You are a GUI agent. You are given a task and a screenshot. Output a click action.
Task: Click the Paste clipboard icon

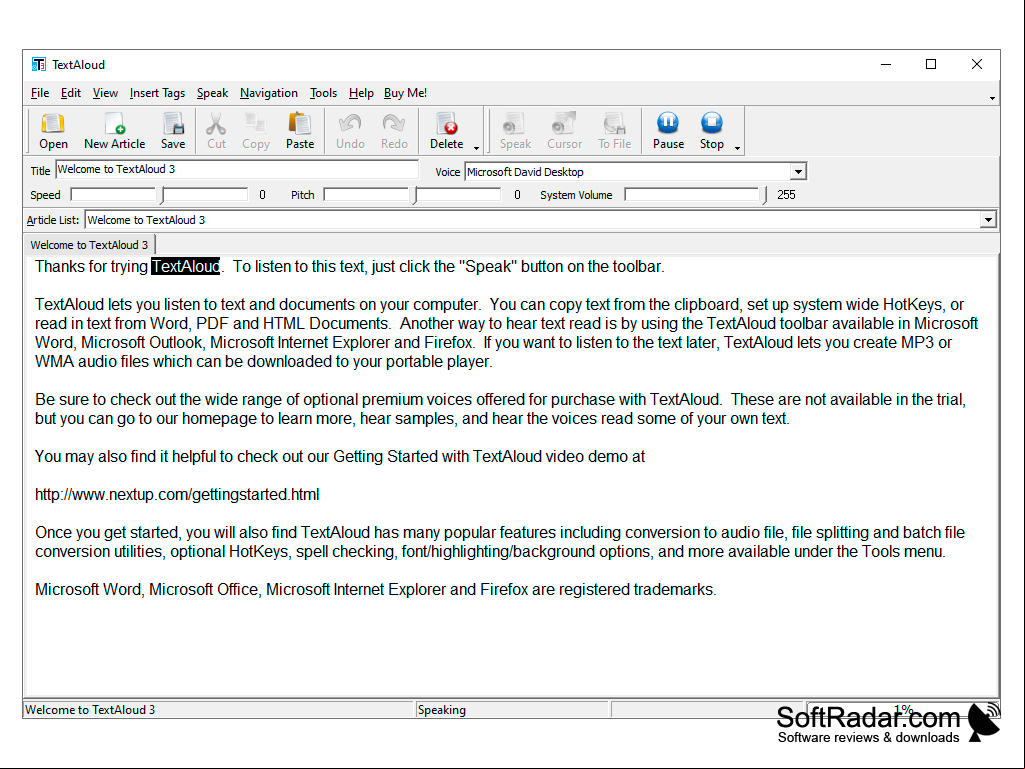(300, 131)
